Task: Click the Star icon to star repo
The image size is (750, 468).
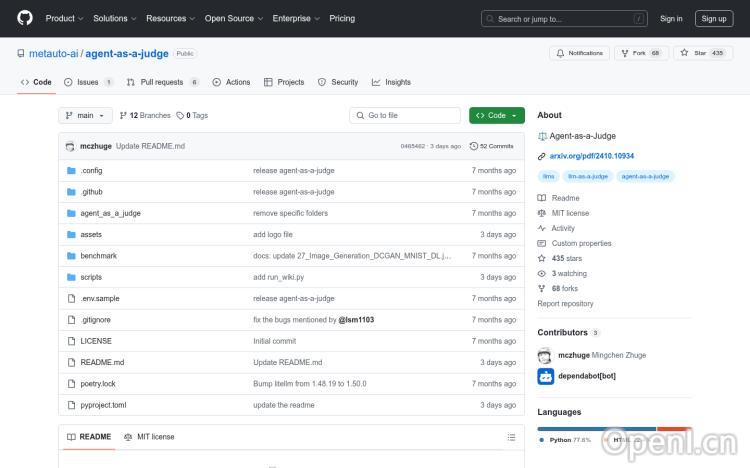Action: [x=685, y=53]
